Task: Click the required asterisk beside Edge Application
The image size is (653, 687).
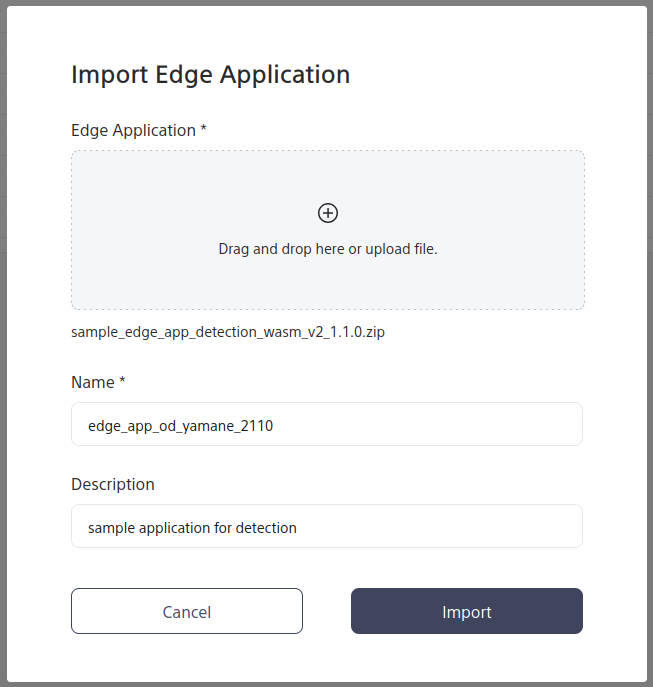Action: (x=204, y=129)
